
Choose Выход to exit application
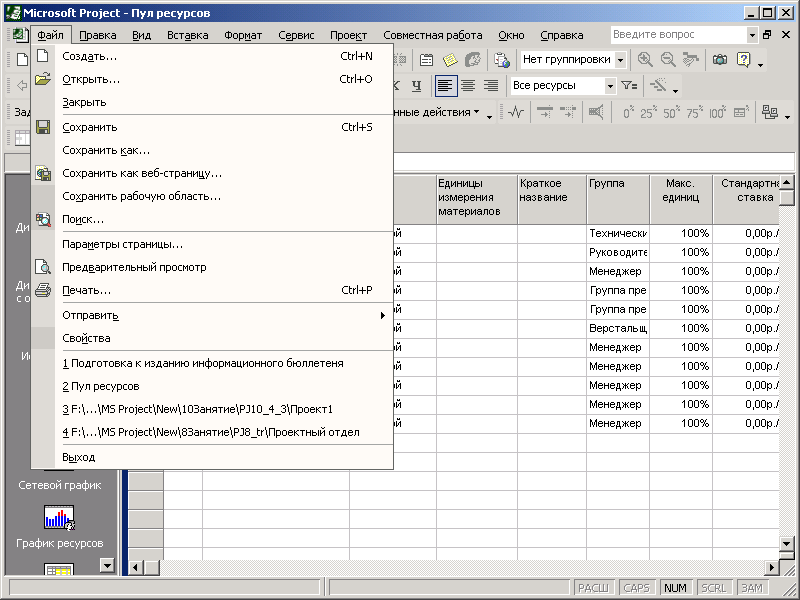212,457
